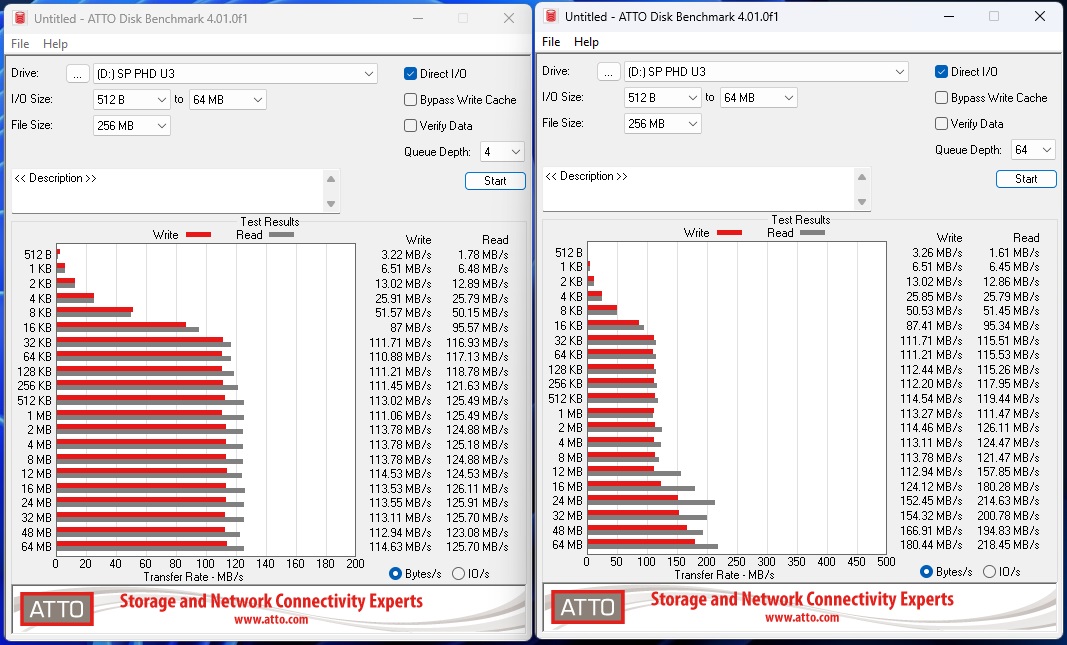Click drive browse '...' button in left window

[x=78, y=73]
